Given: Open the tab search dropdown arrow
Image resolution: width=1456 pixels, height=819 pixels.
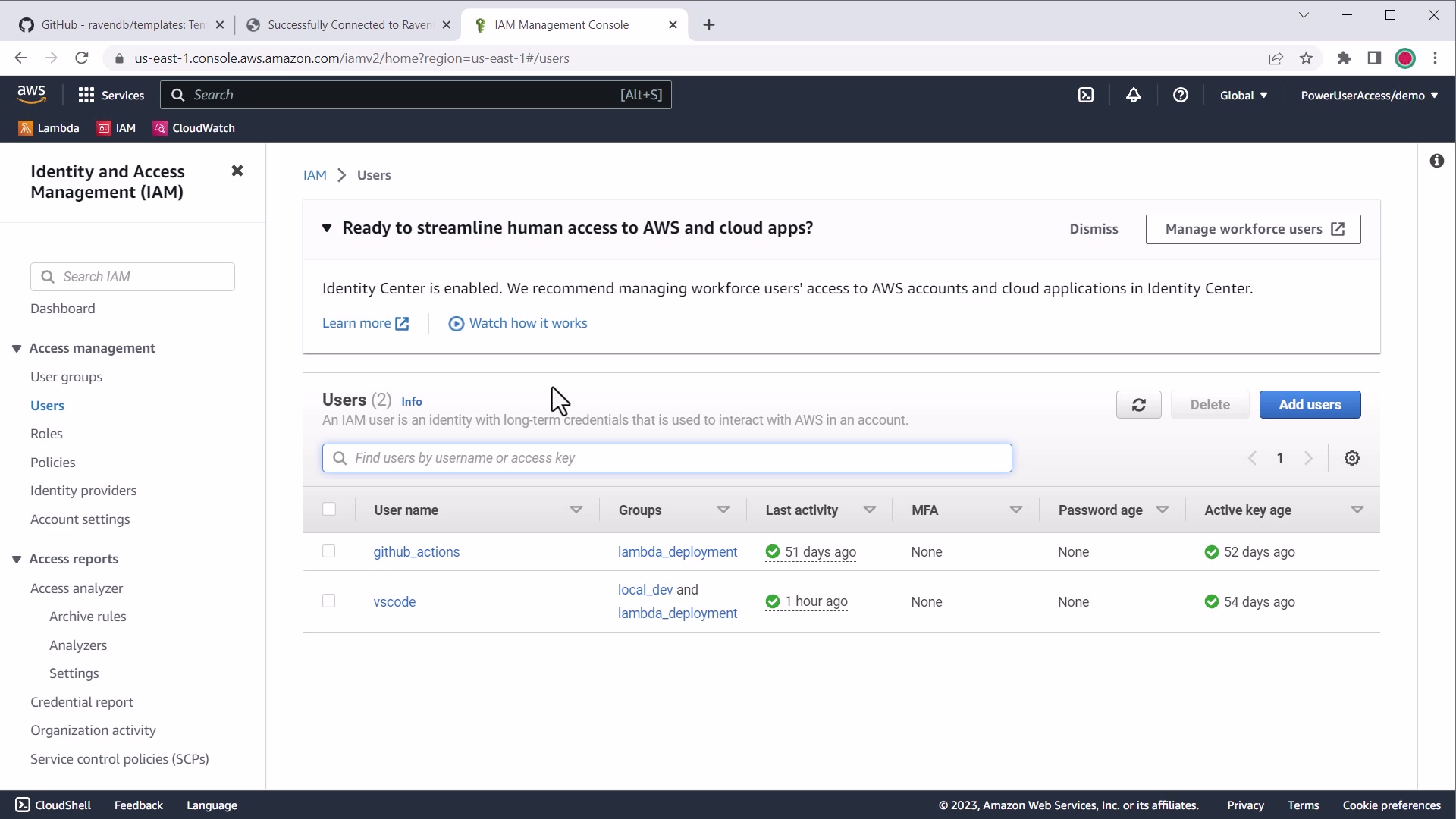Looking at the screenshot, I should [1304, 15].
